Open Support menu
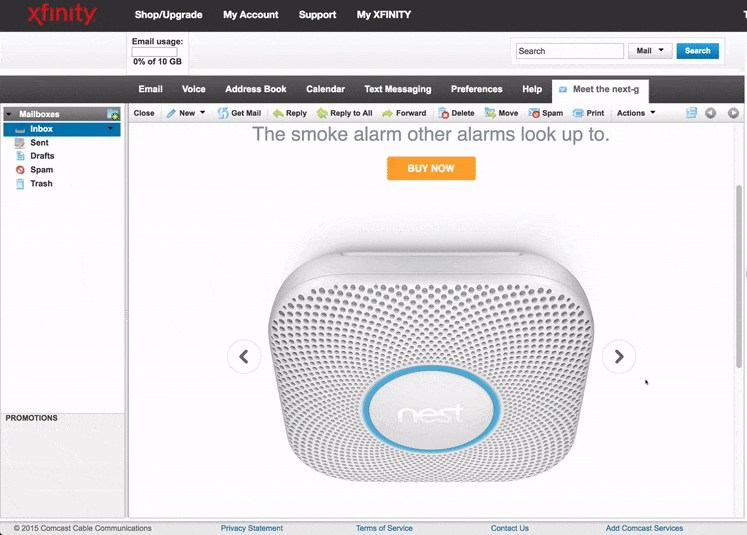The width and height of the screenshot is (747, 535). [317, 15]
